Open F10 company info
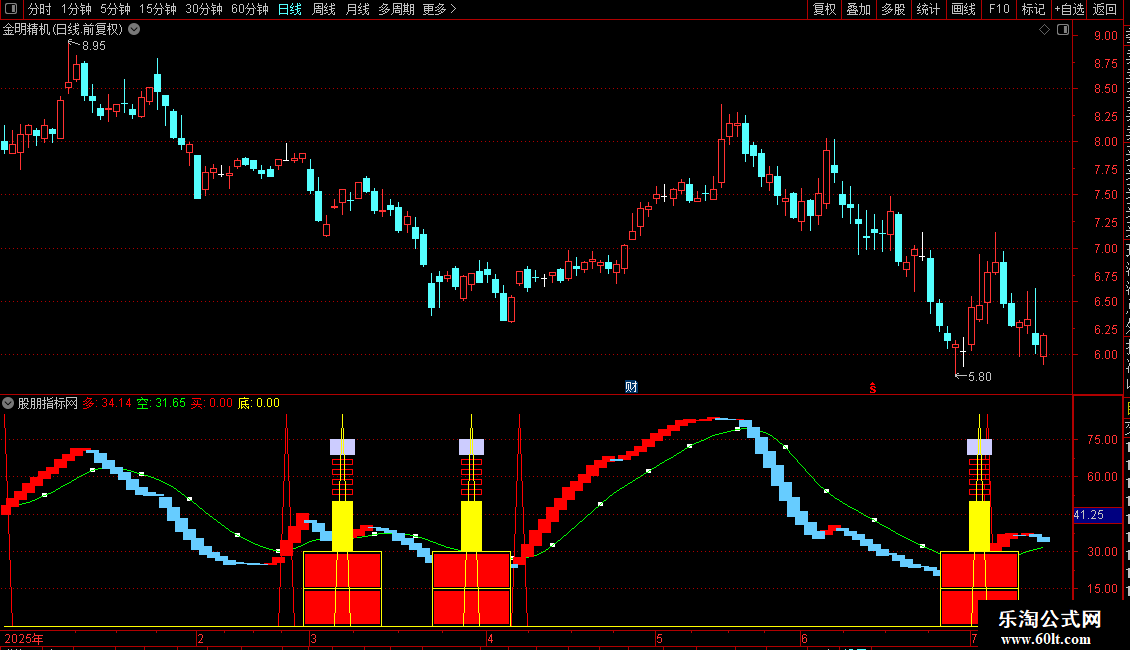Screen dimensions: 1130x650 [999, 9]
